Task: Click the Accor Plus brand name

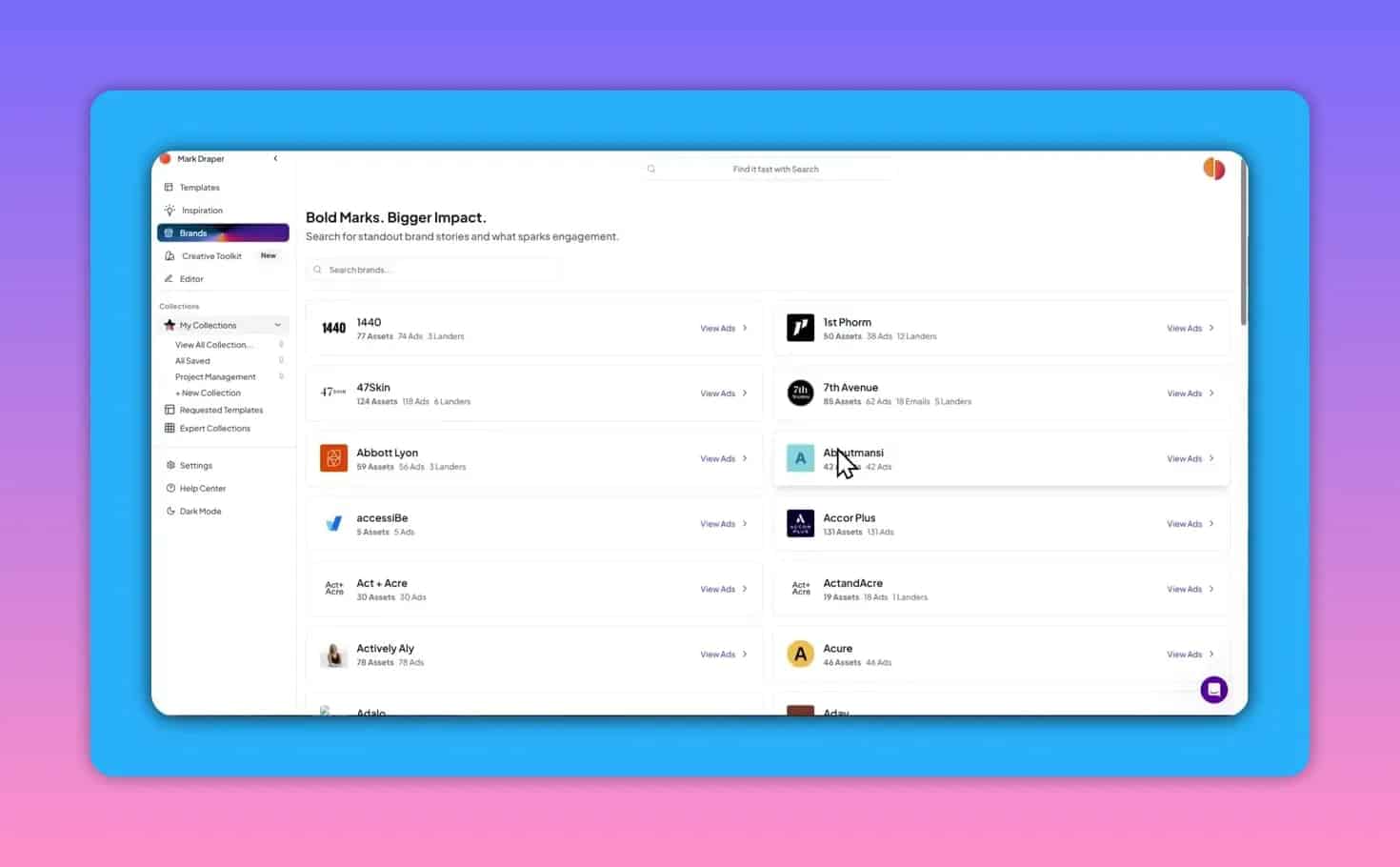Action: 849,518
